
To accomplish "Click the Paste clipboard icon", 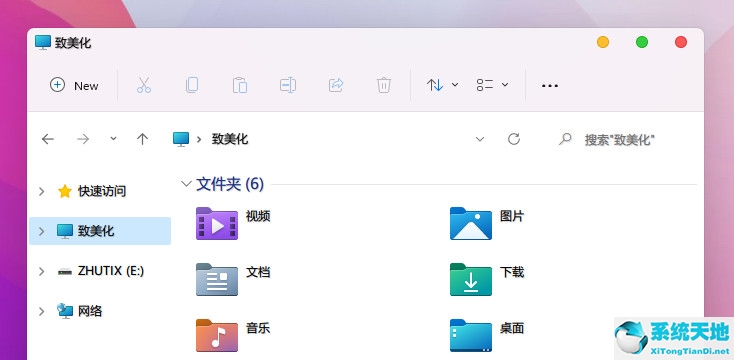I will coord(240,85).
